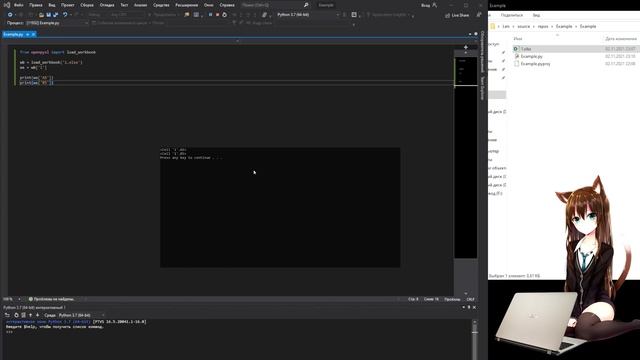Screen dimensions: 640x360
Task: Open the Средства menu
Action: click(x=161, y=5)
